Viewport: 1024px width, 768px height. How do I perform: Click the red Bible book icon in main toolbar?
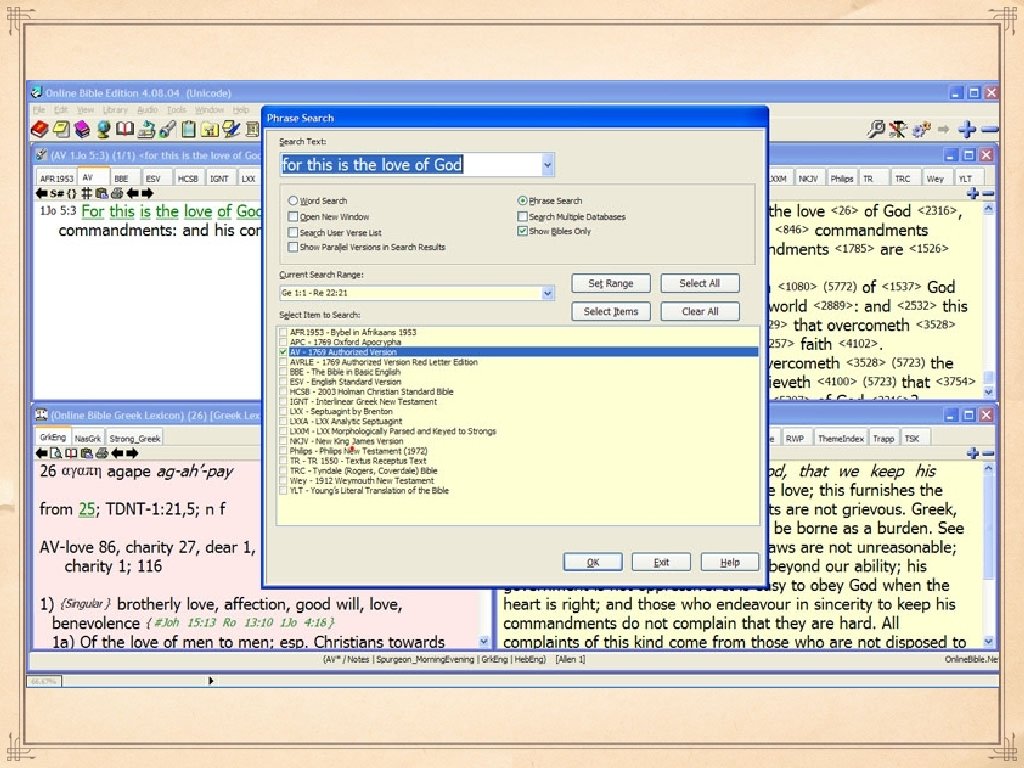[40, 129]
